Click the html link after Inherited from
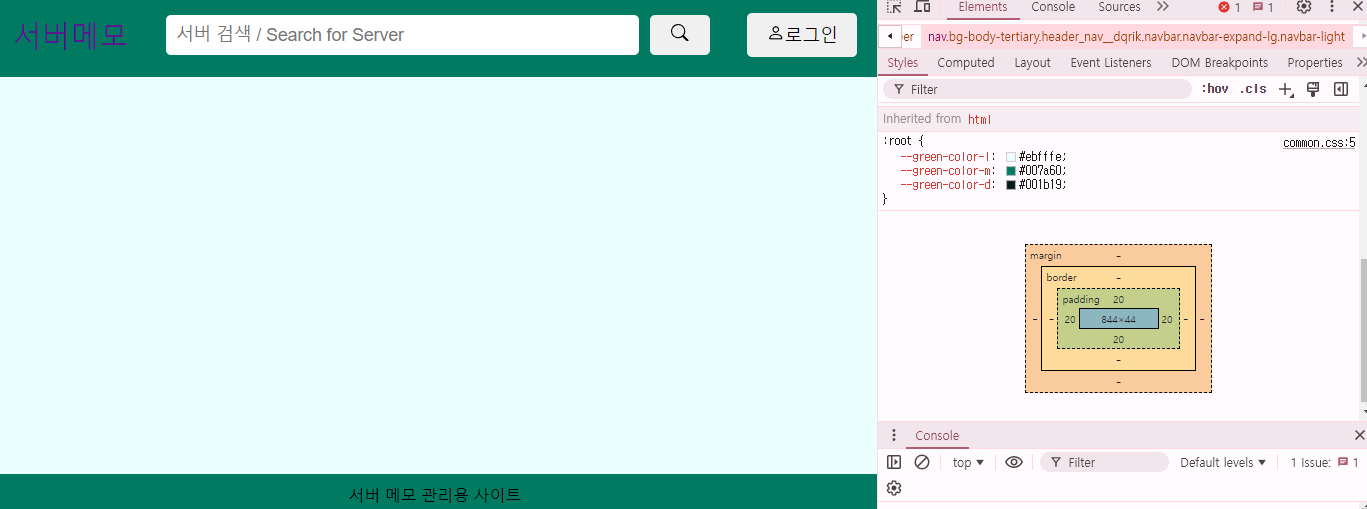Image resolution: width=1367 pixels, height=509 pixels. click(979, 119)
